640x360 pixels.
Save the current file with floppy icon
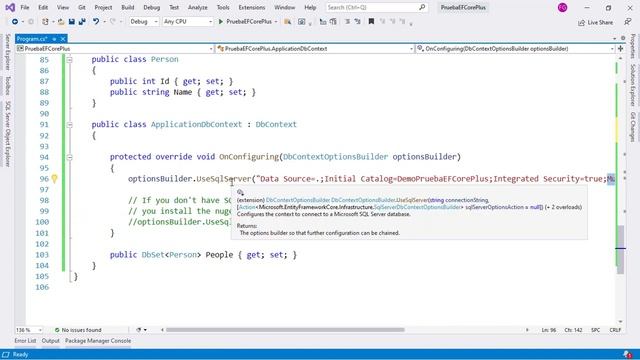pos(72,22)
